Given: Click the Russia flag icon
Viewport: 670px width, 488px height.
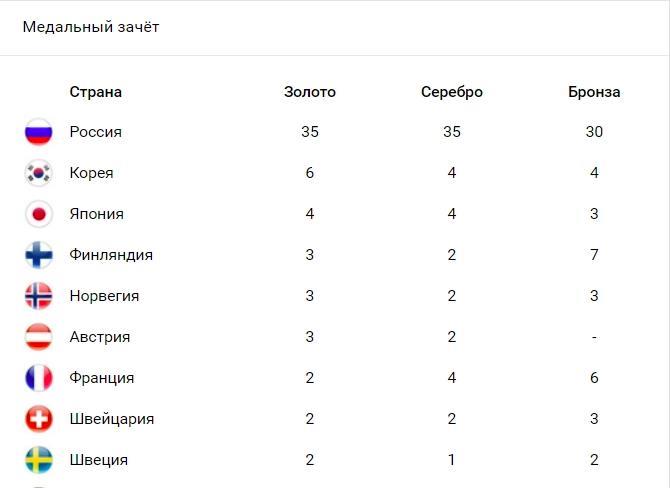Looking at the screenshot, I should tap(38, 132).
